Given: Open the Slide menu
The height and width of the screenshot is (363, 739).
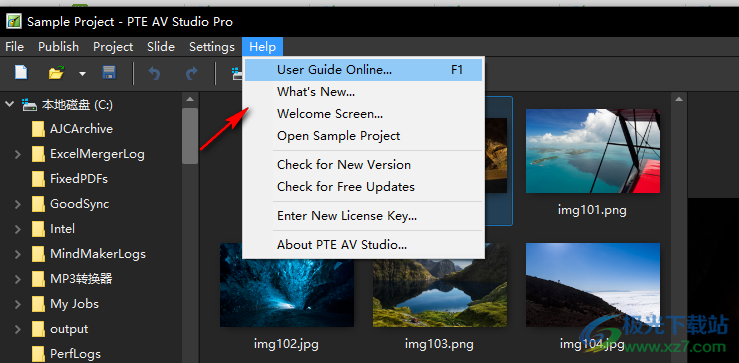Looking at the screenshot, I should pos(161,47).
